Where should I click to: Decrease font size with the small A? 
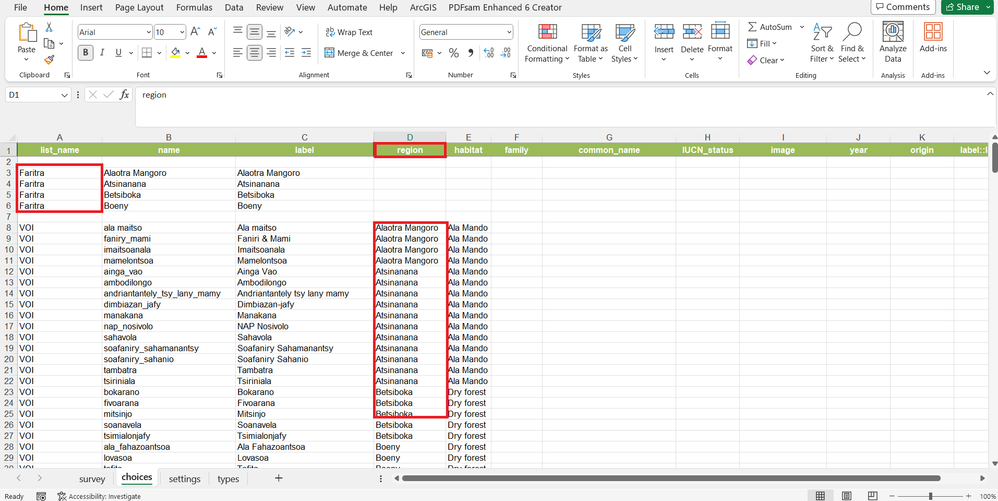click(x=211, y=32)
